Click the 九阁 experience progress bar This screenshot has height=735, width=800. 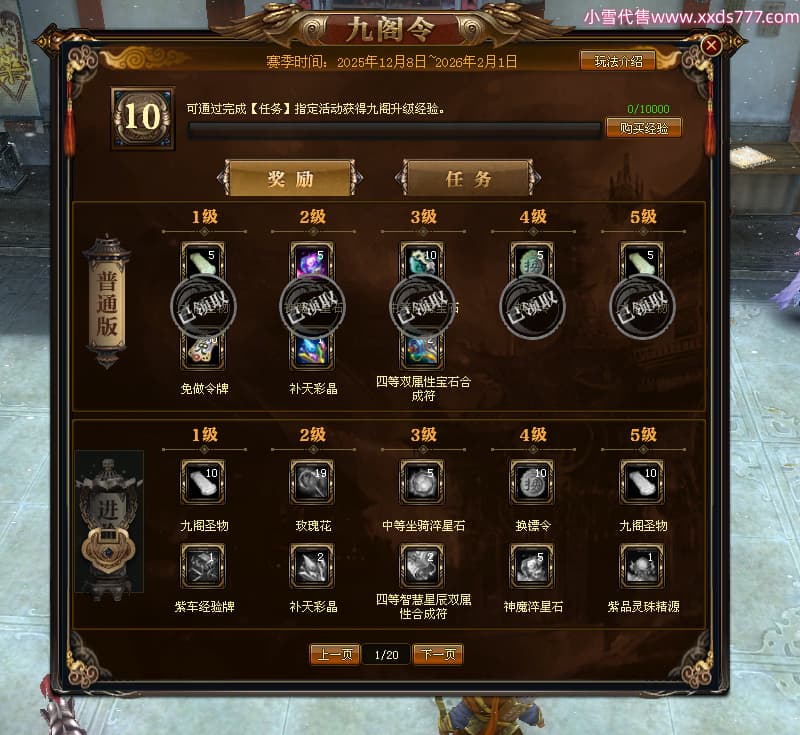click(394, 130)
